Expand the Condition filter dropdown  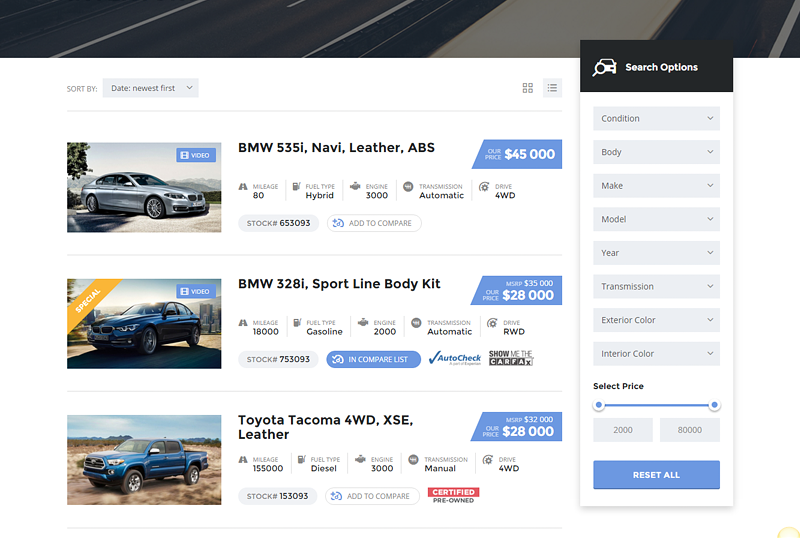656,118
